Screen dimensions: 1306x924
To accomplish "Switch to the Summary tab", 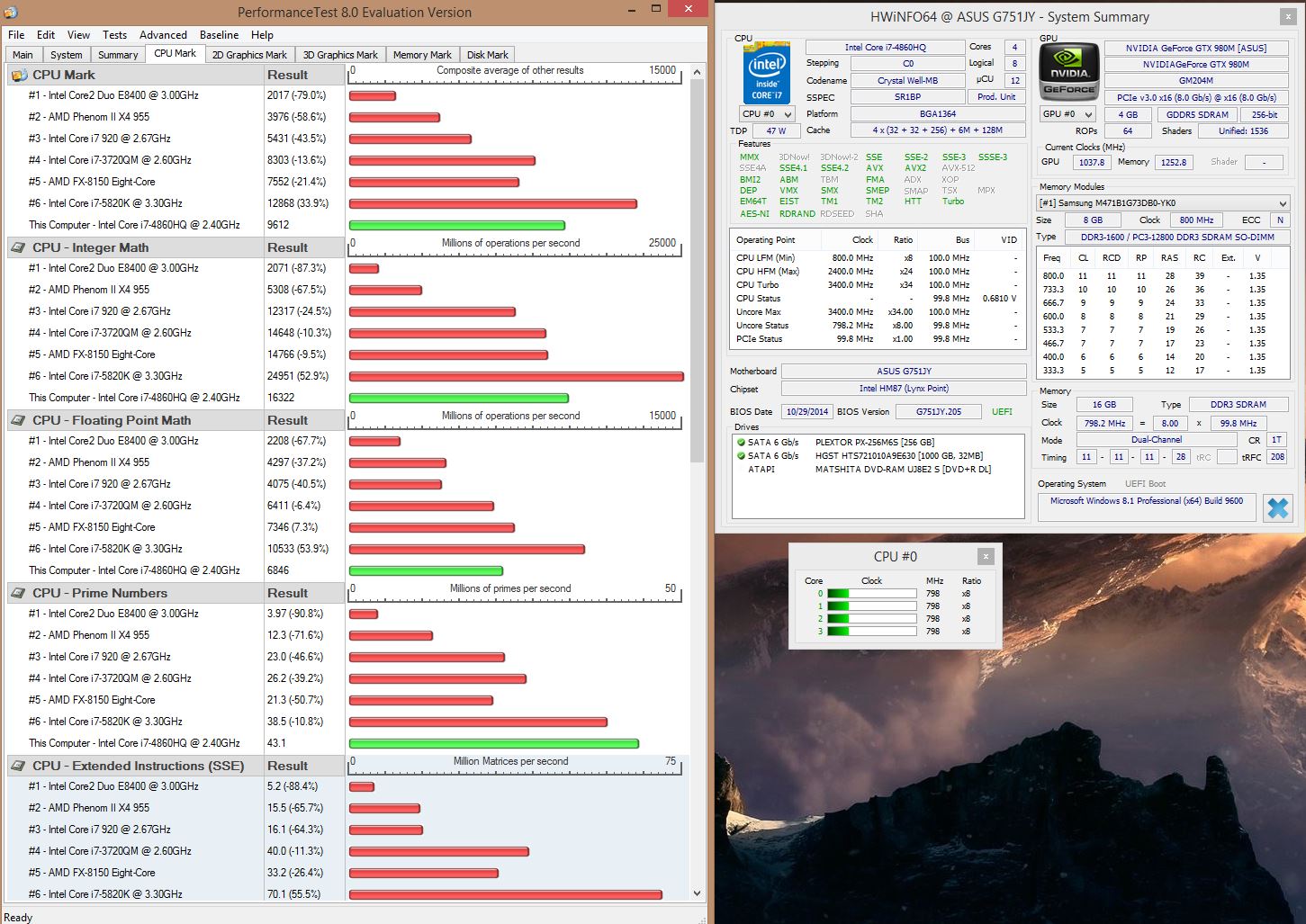I will tap(118, 55).
